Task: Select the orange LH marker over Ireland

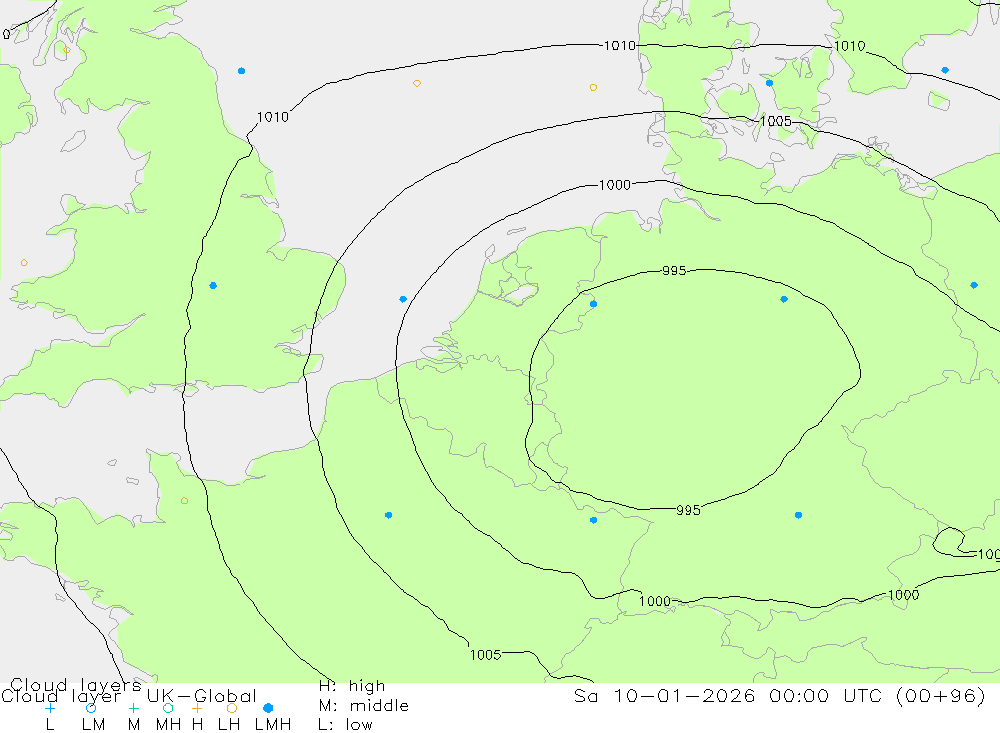Action: click(x=24, y=263)
